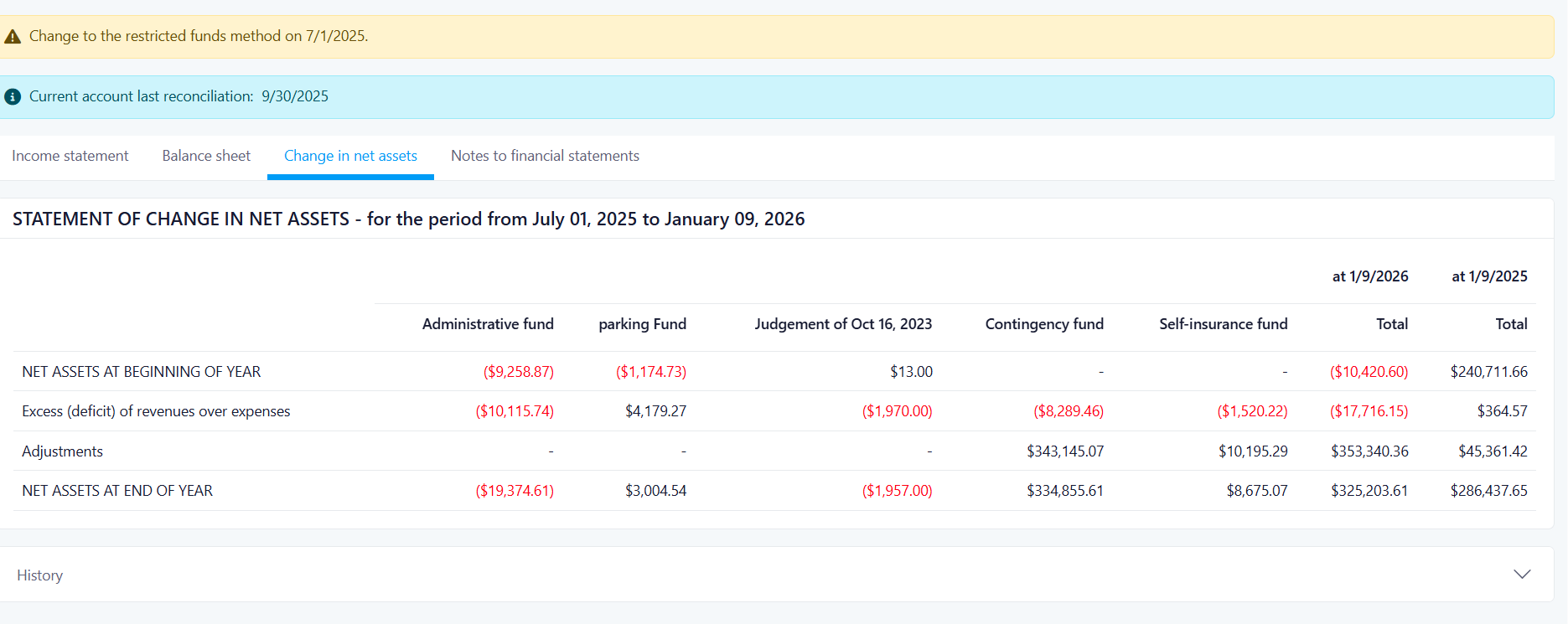
Task: Click the NET ASSETS AT BEGINNING OF YEAR row label
Action: (142, 372)
